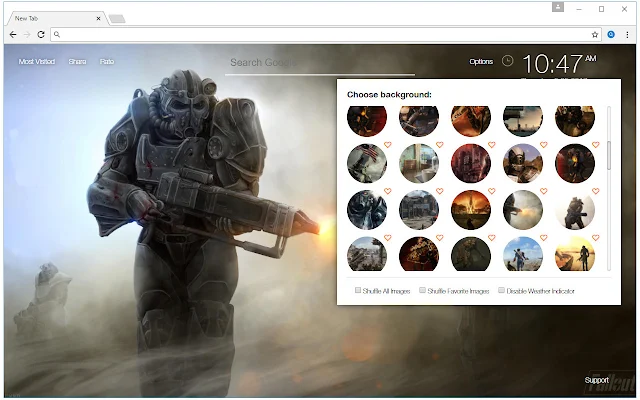Bookmark this page with the star icon

point(595,35)
